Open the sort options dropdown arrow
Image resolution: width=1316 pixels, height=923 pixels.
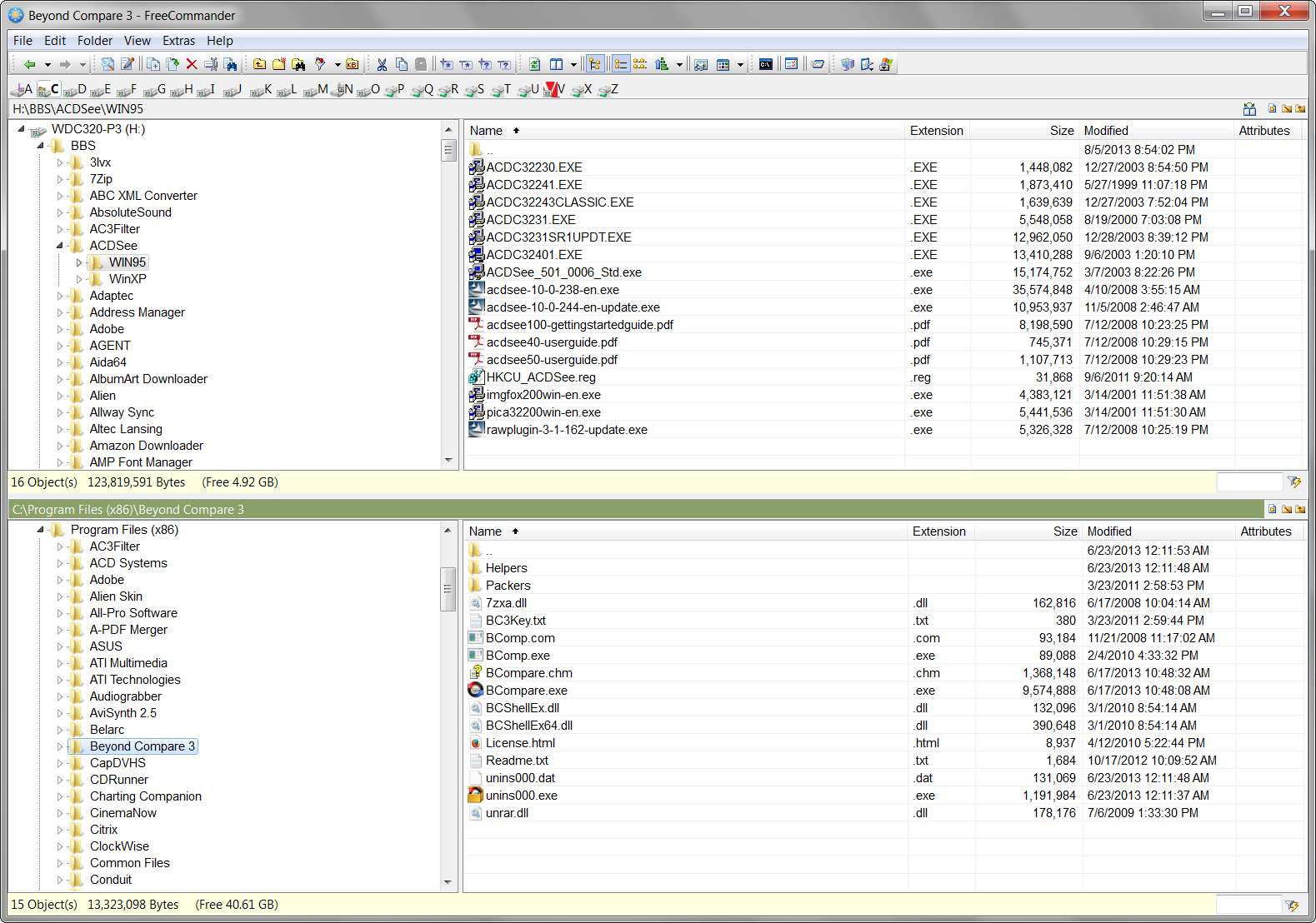(679, 64)
